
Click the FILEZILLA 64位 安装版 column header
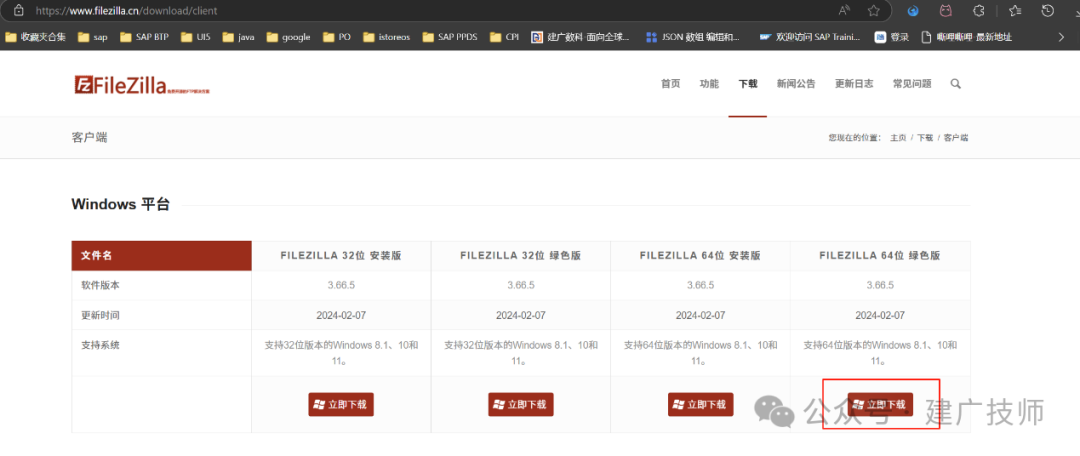click(700, 256)
